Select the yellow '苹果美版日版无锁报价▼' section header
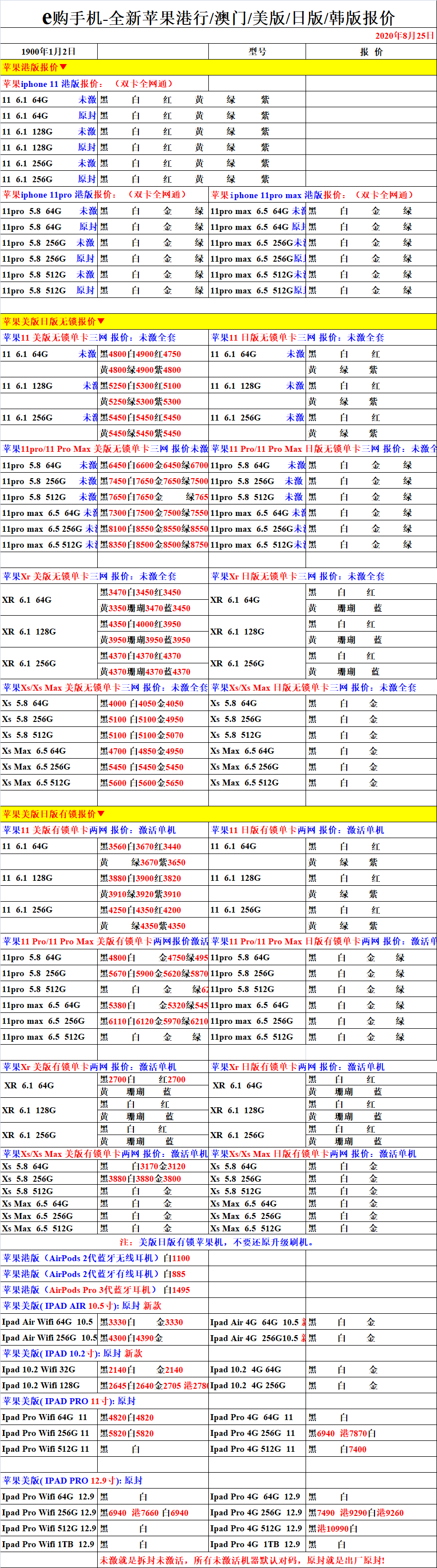Image resolution: width=437 pixels, height=1568 pixels. (218, 321)
